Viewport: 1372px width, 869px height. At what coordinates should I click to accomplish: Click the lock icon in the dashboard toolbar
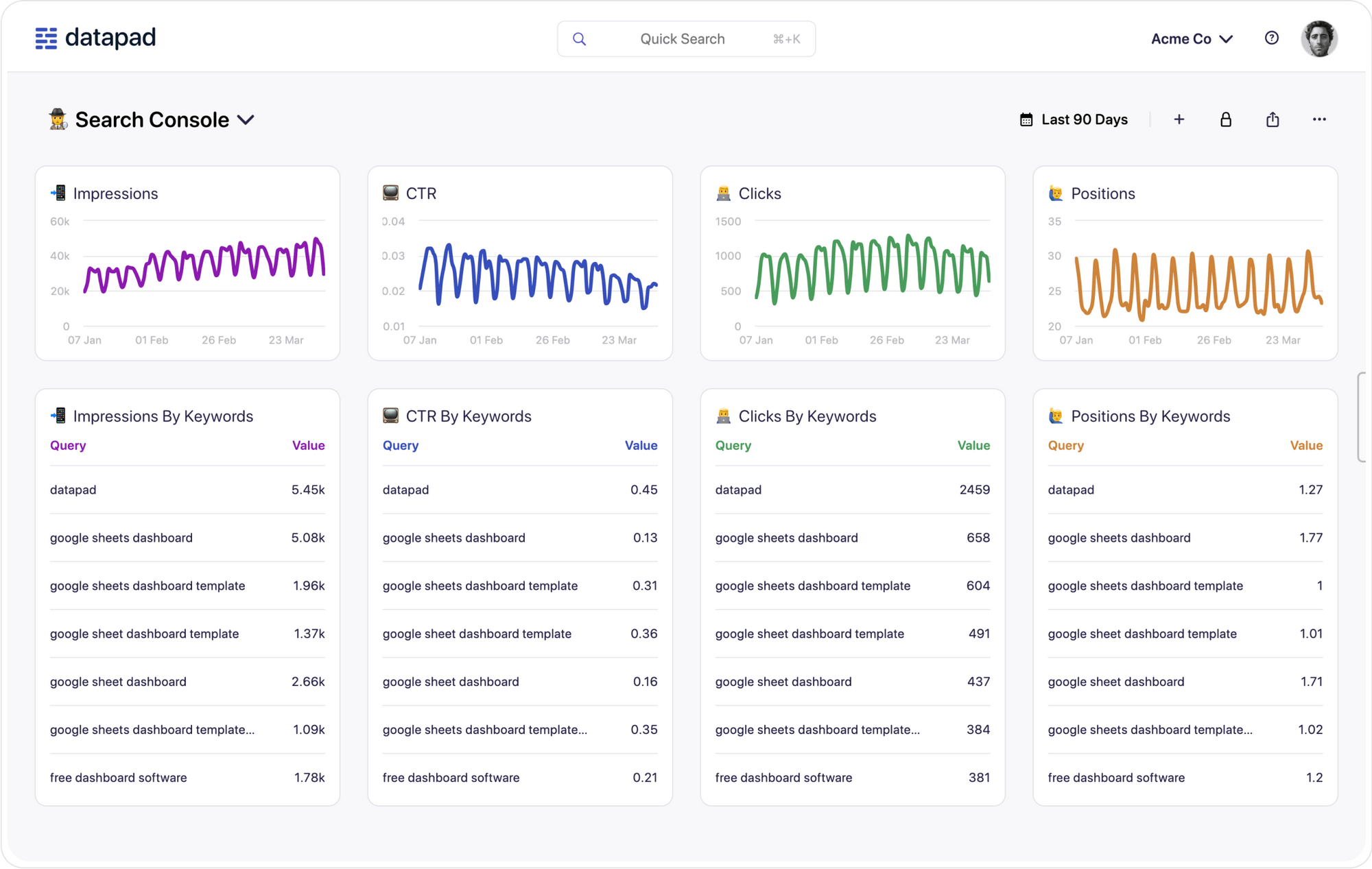pyautogui.click(x=1226, y=119)
